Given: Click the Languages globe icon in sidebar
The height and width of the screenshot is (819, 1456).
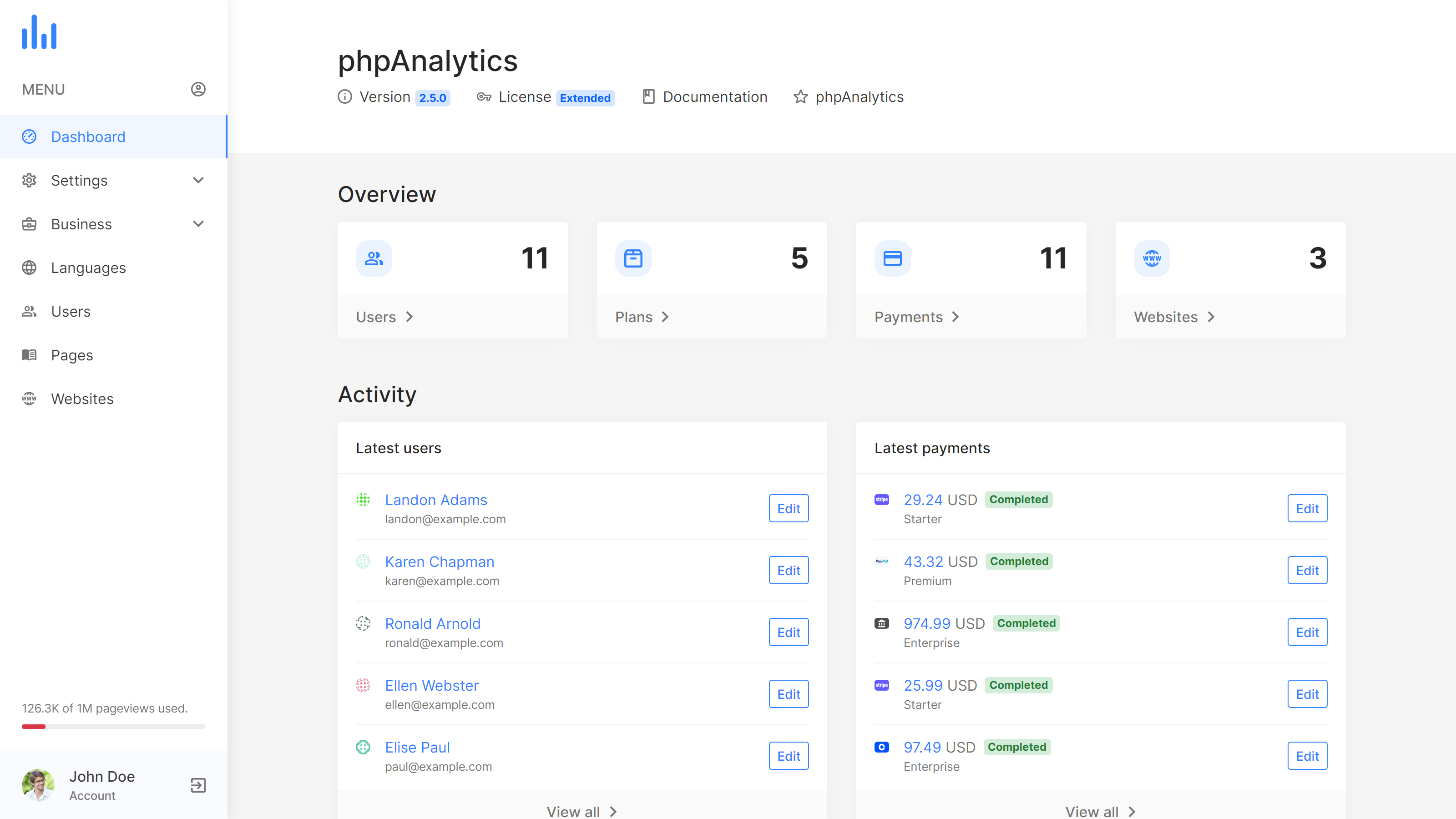Looking at the screenshot, I should click(29, 268).
